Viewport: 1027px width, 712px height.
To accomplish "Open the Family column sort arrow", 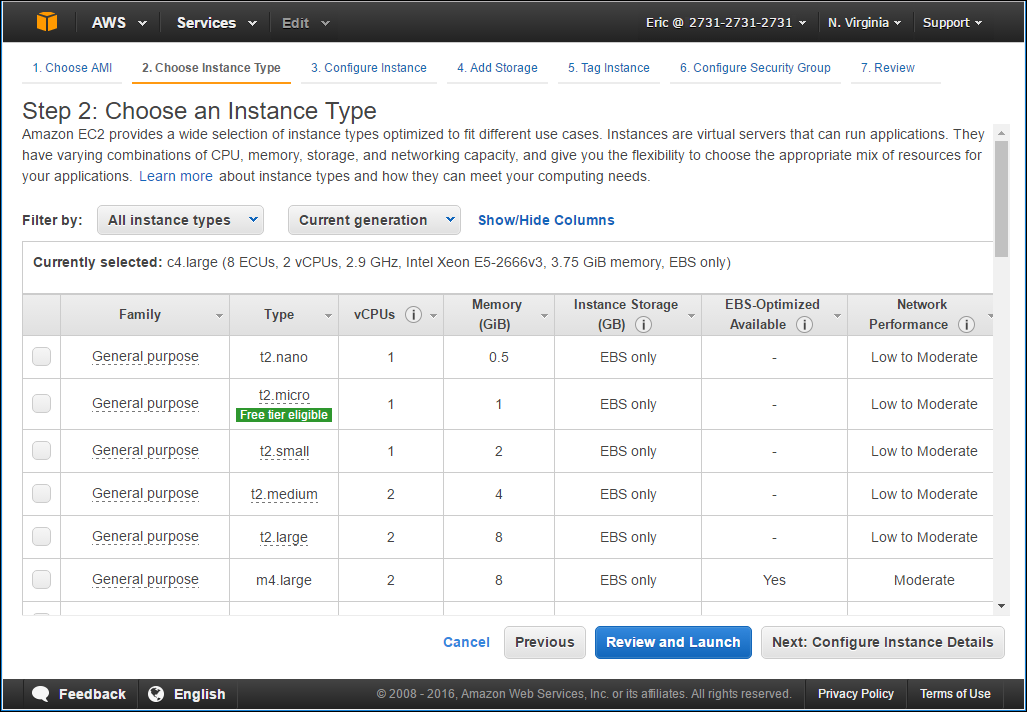I will coord(219,316).
